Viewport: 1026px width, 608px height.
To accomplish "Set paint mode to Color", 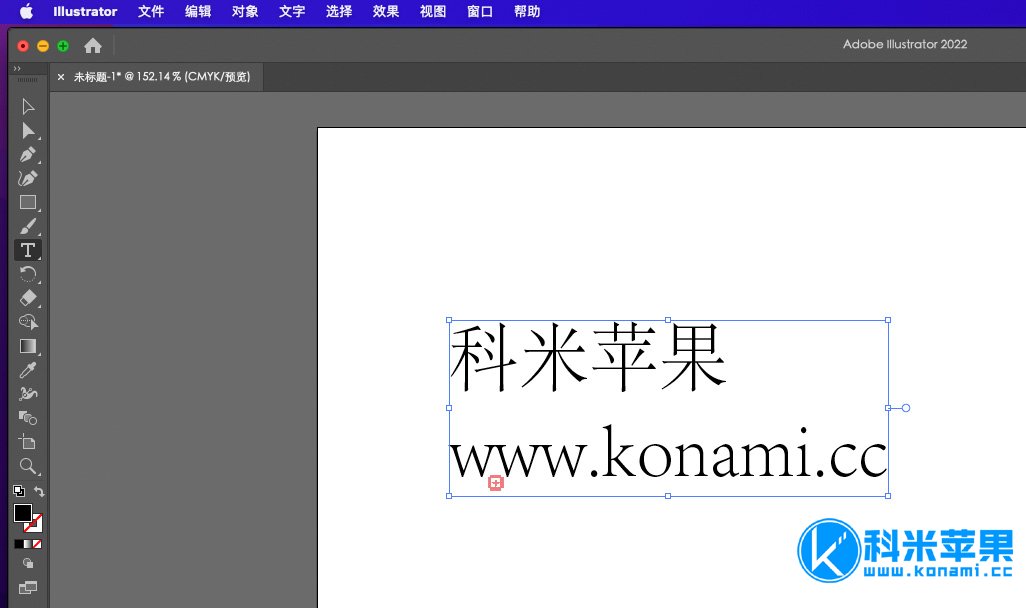I will (18, 544).
